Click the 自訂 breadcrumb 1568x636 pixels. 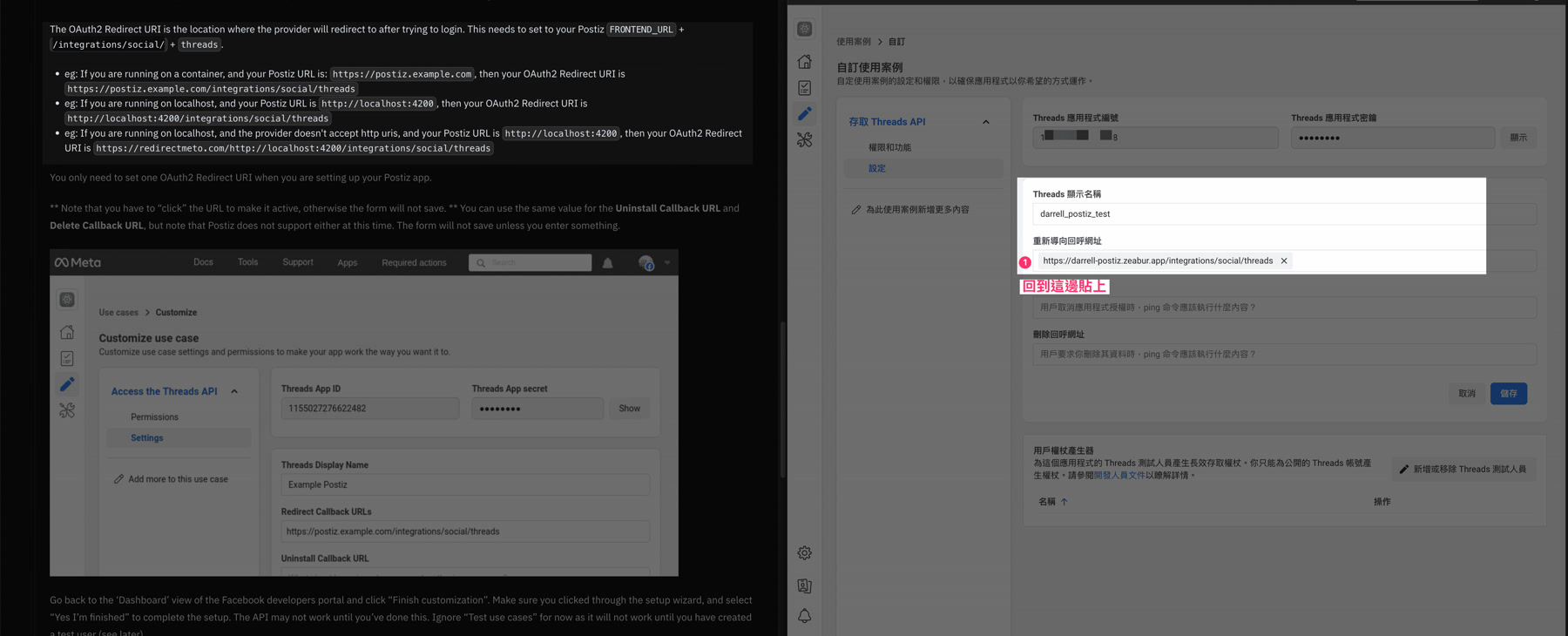(896, 41)
